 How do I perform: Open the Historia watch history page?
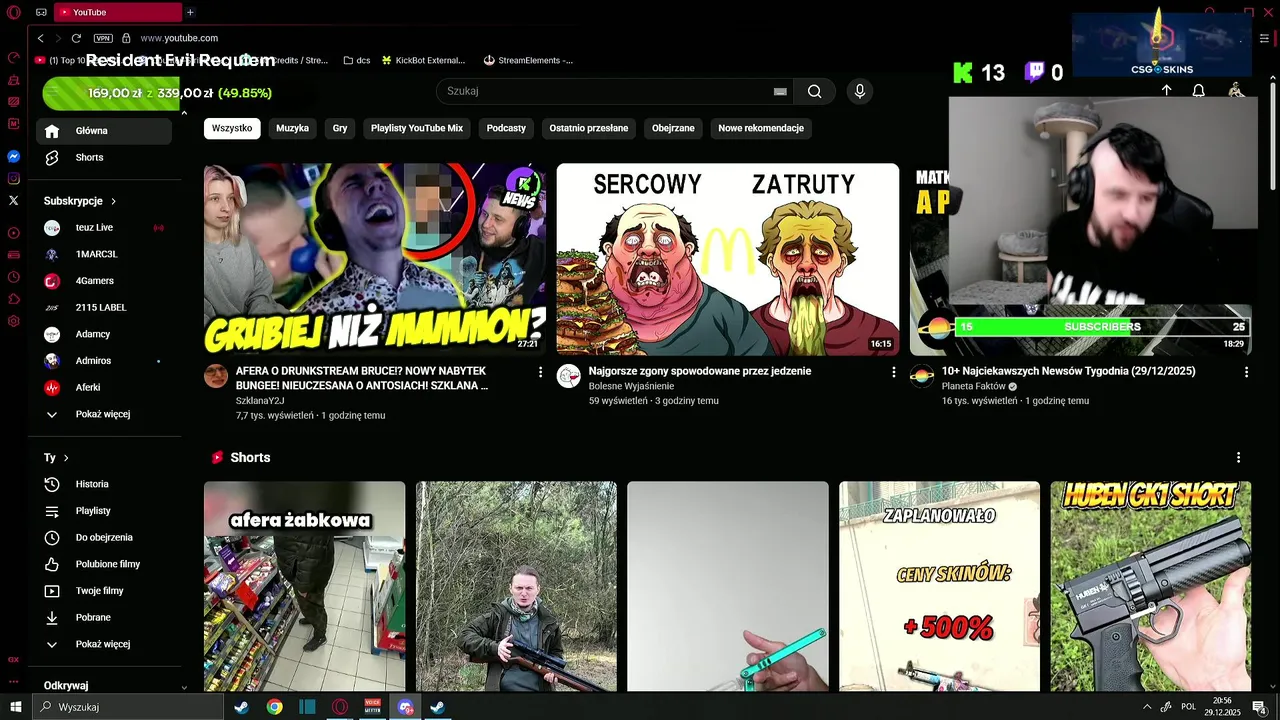(x=104, y=484)
